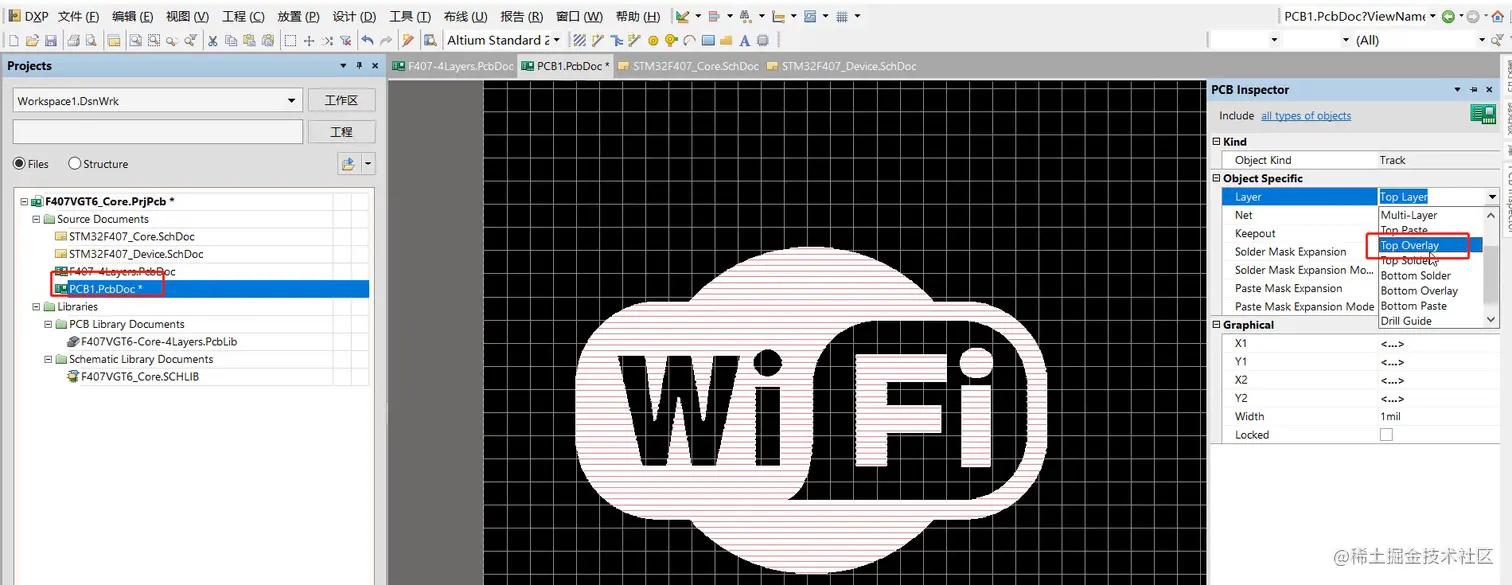Image resolution: width=1512 pixels, height=585 pixels.
Task: Click the Select Inside Area dashed rectangle icon
Action: [290, 40]
